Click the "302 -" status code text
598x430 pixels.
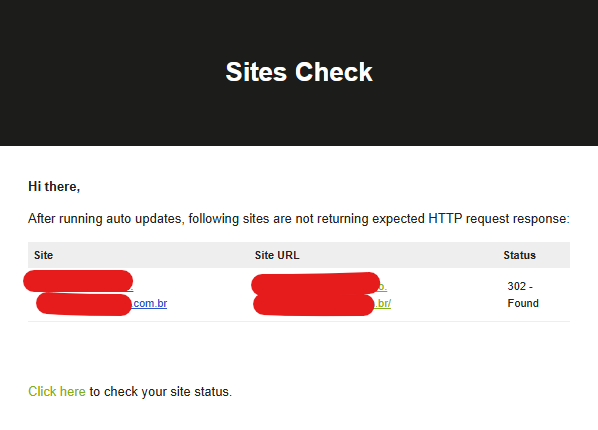(x=520, y=286)
